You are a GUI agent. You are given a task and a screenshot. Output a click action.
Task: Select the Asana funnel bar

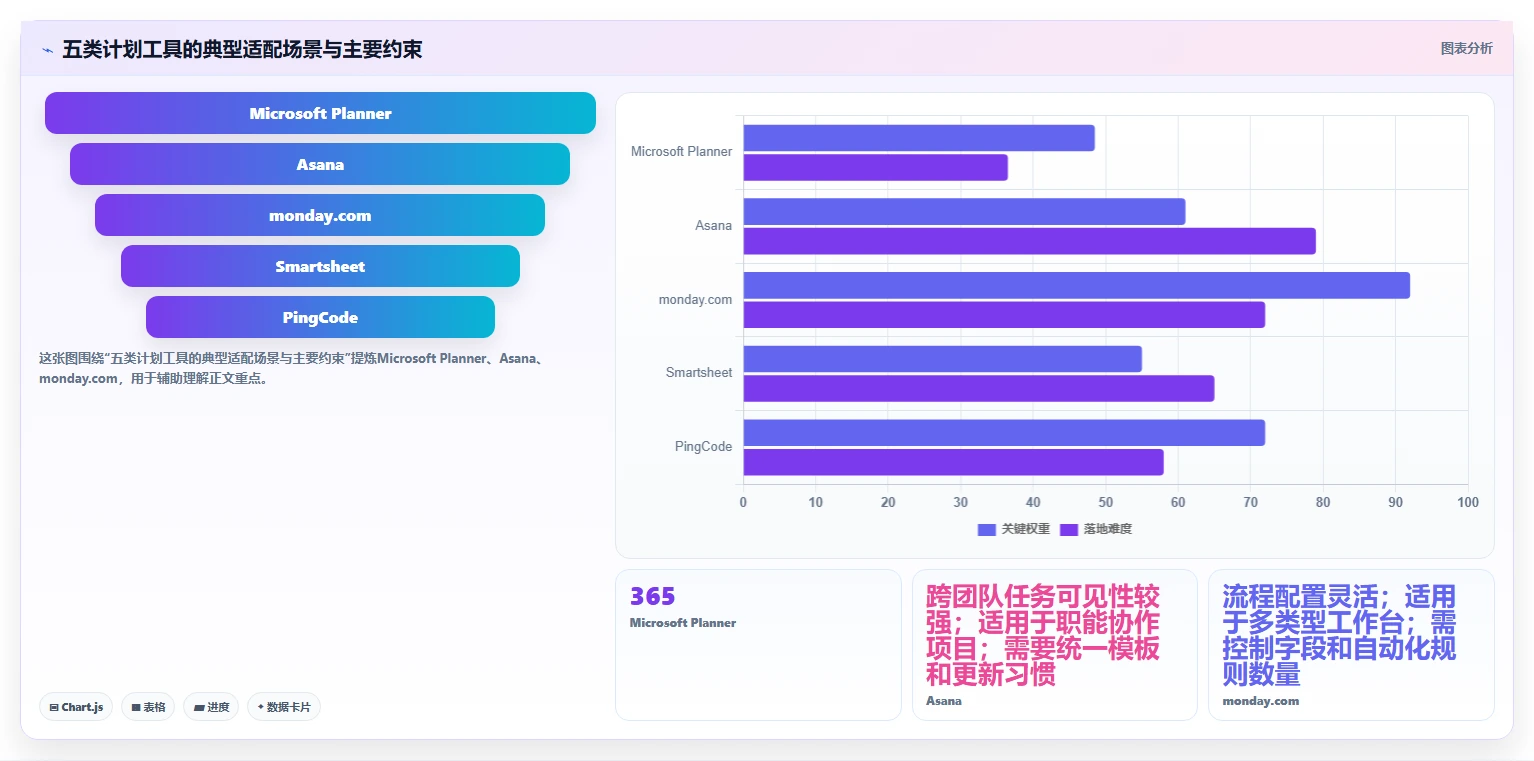(320, 164)
